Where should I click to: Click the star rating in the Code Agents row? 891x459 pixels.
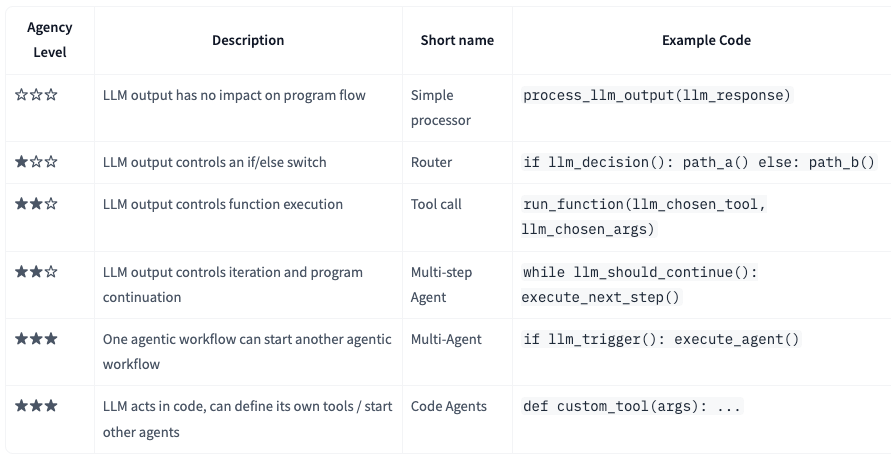click(36, 407)
